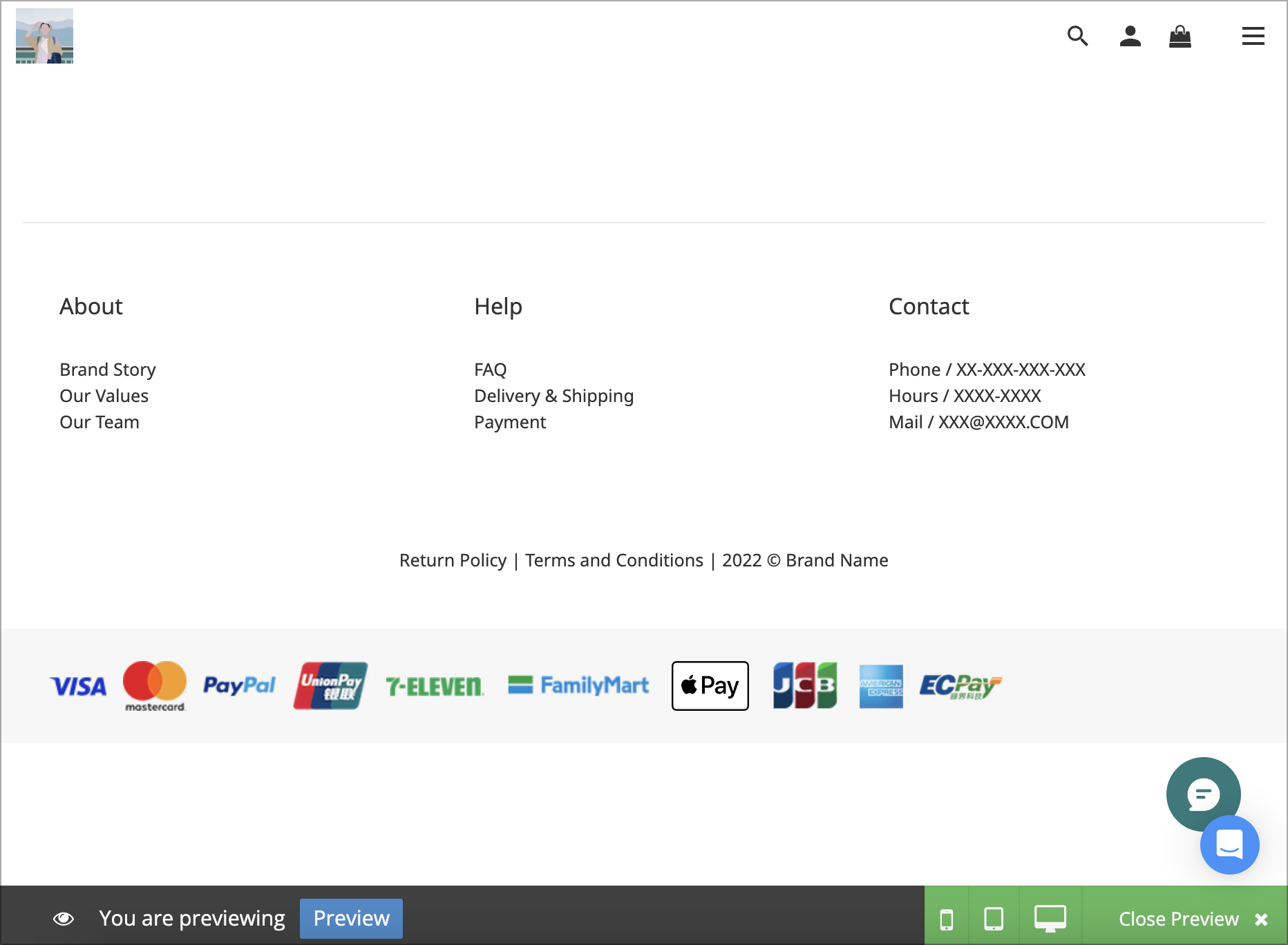
Task: Open the Our Values link
Action: click(104, 396)
